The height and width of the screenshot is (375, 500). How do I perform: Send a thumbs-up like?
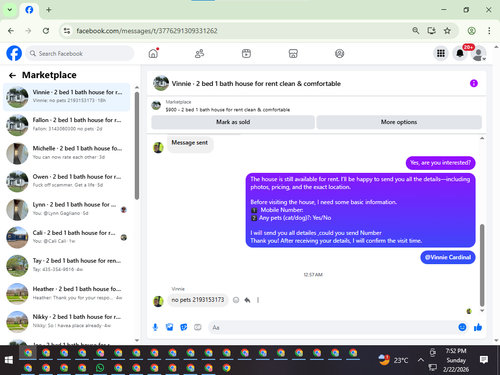478,327
